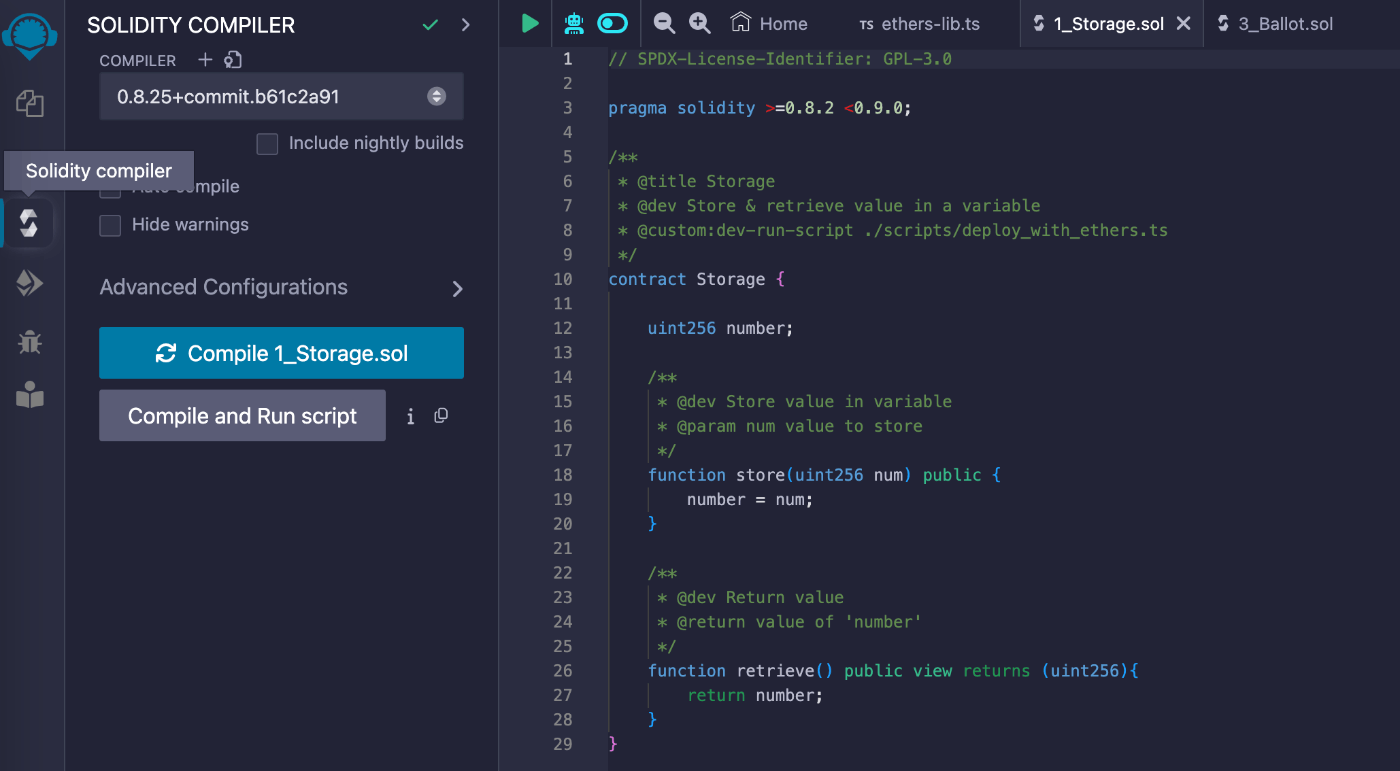This screenshot has height=771, width=1400.
Task: Copy script info with the copy icon
Action: (x=441, y=416)
